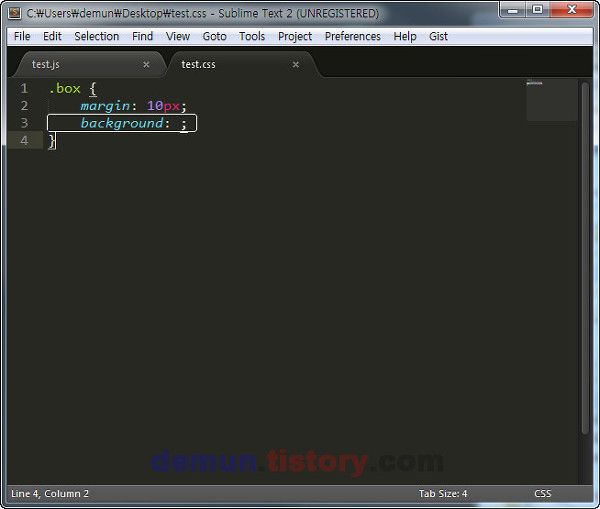Open the Gist menu
The height and width of the screenshot is (509, 600).
pos(438,36)
